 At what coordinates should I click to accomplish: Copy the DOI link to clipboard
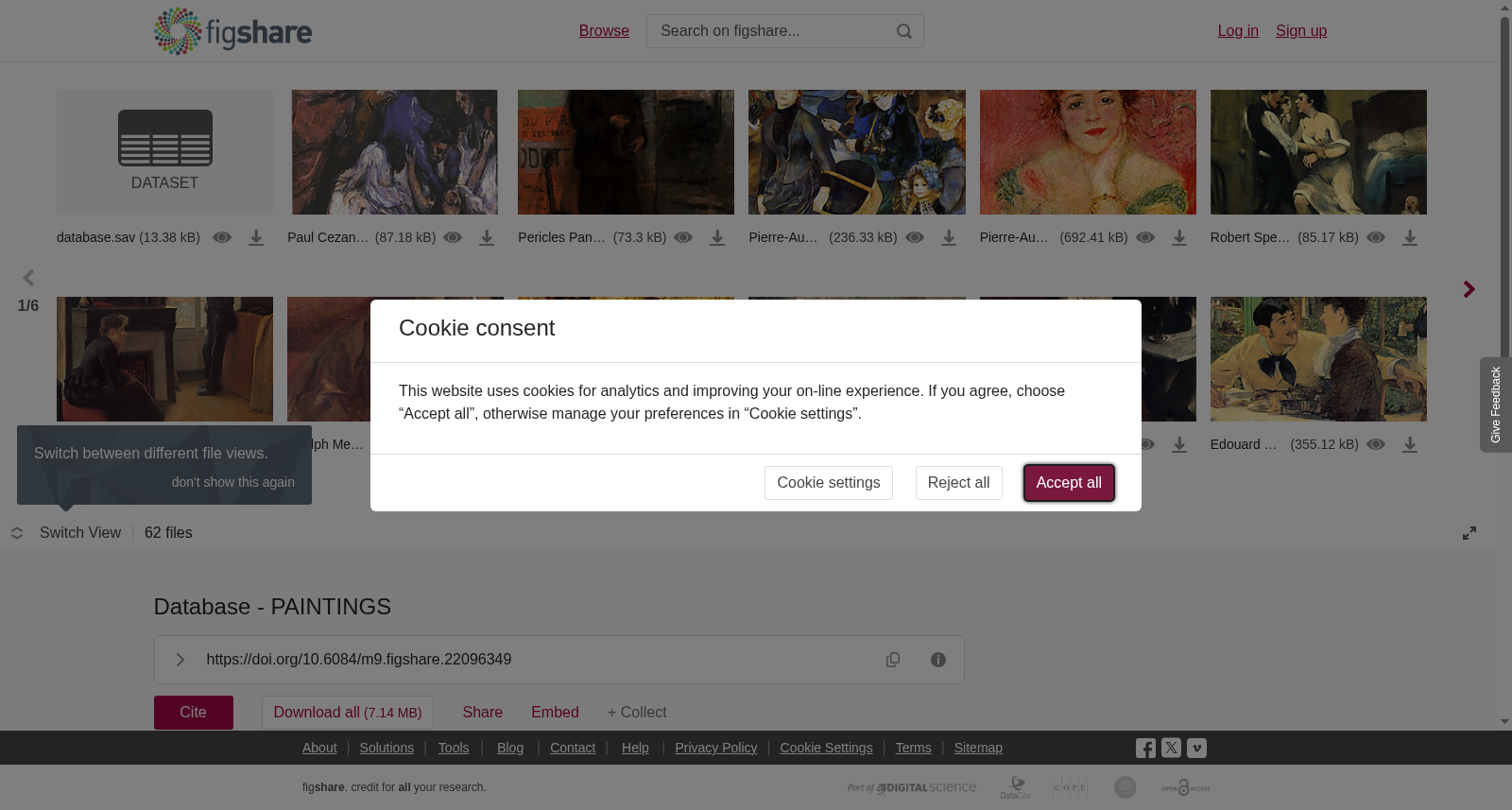click(x=893, y=660)
